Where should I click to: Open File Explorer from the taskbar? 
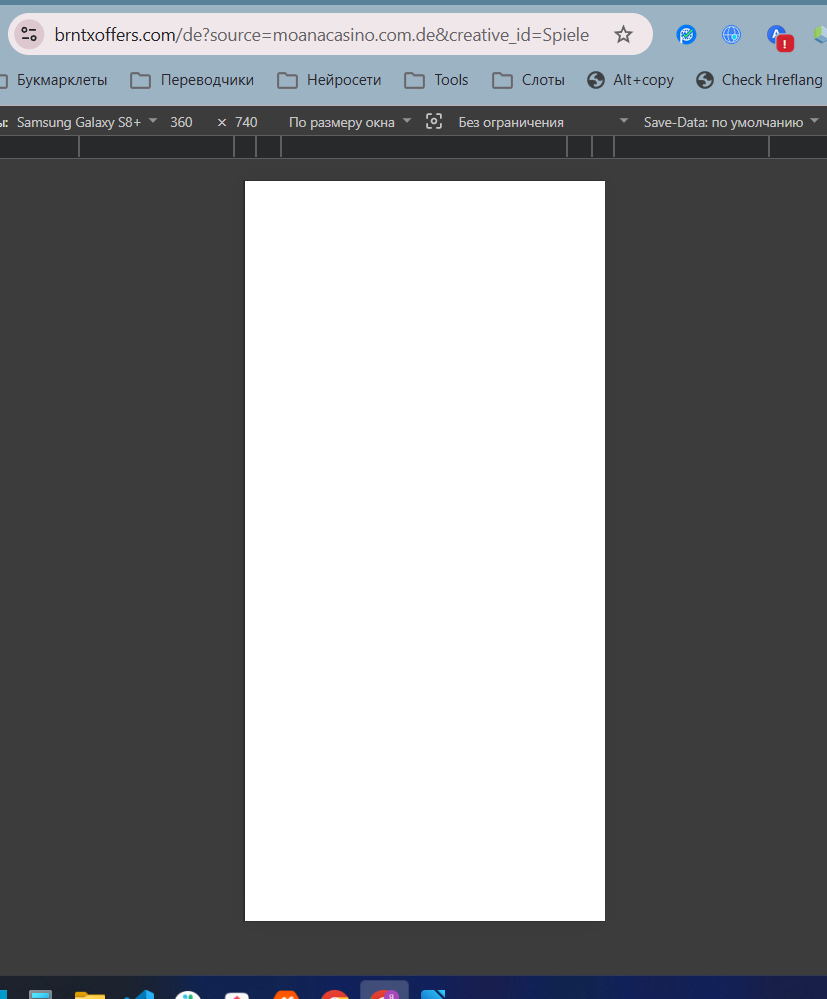90,994
